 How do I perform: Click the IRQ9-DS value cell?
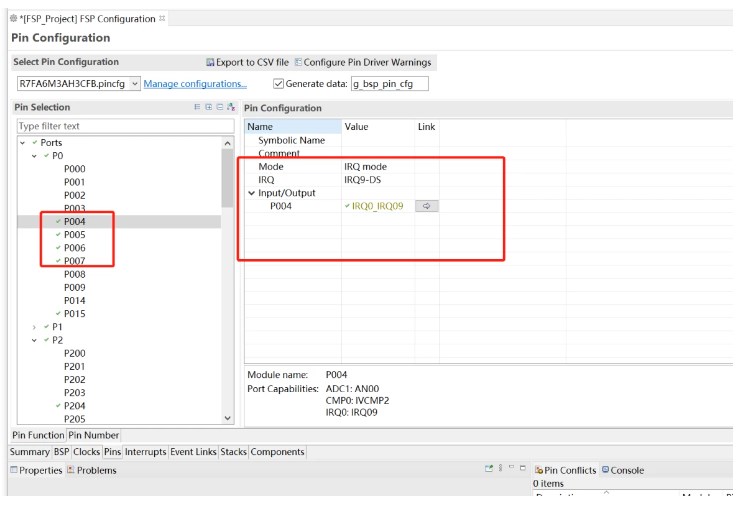[378, 180]
